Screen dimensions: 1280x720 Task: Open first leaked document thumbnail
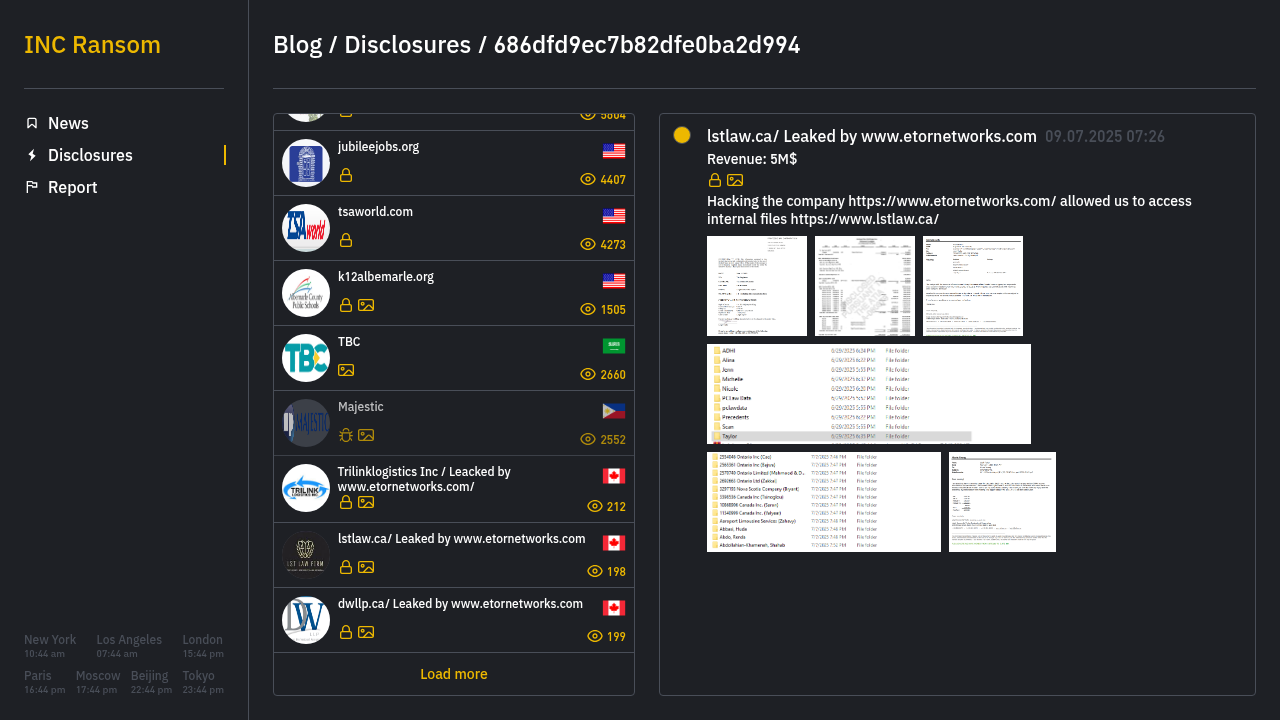(757, 286)
